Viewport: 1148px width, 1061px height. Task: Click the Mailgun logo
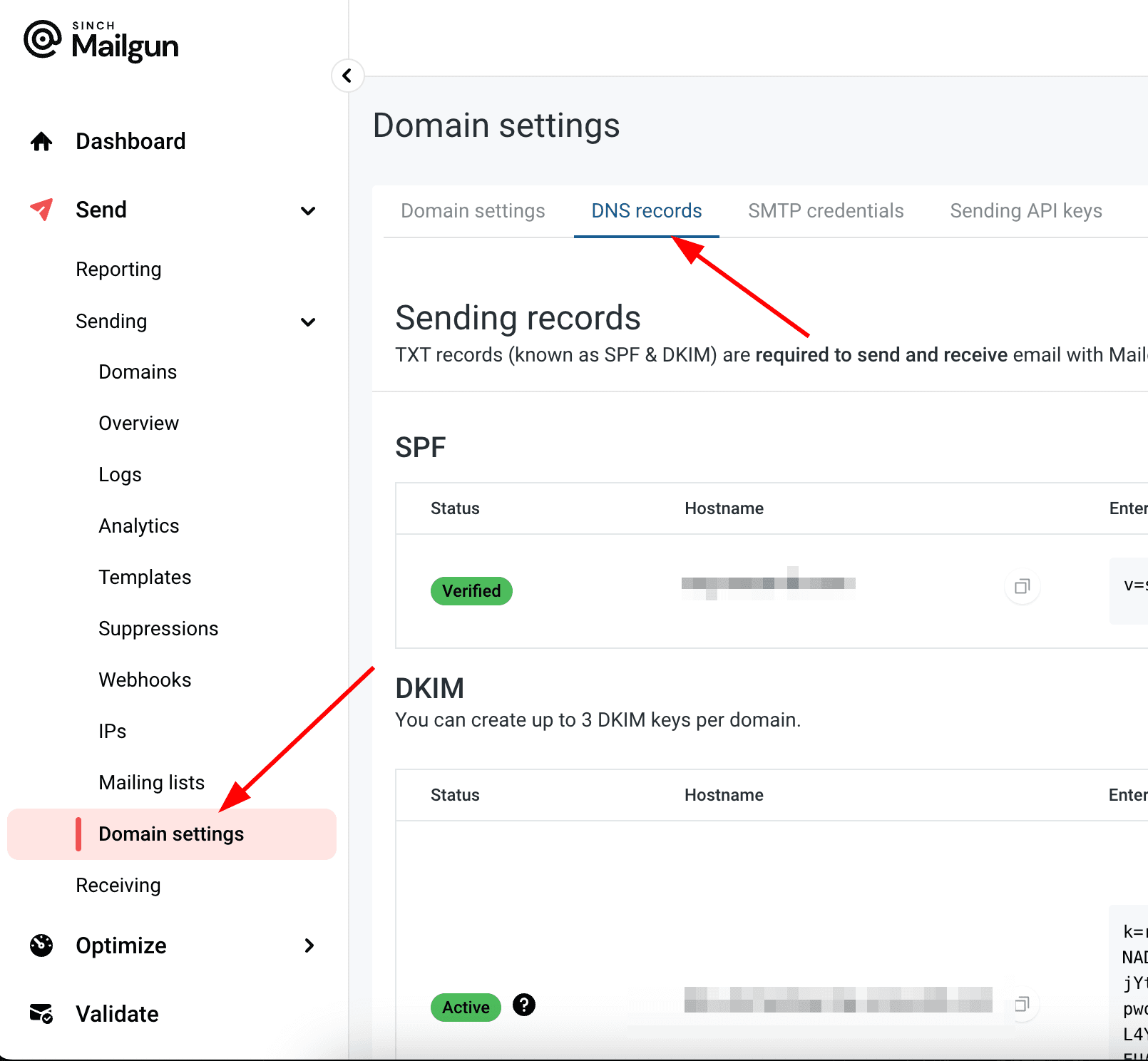[x=101, y=41]
